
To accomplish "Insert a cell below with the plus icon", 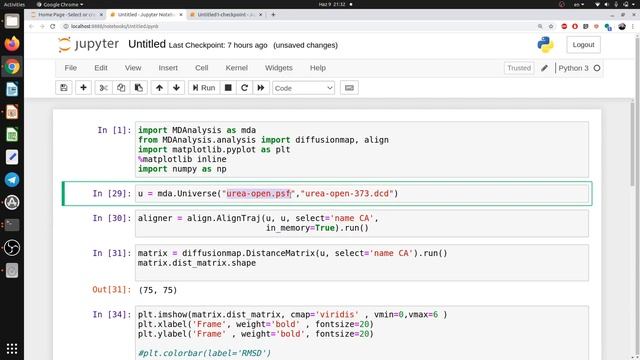I will point(83,88).
